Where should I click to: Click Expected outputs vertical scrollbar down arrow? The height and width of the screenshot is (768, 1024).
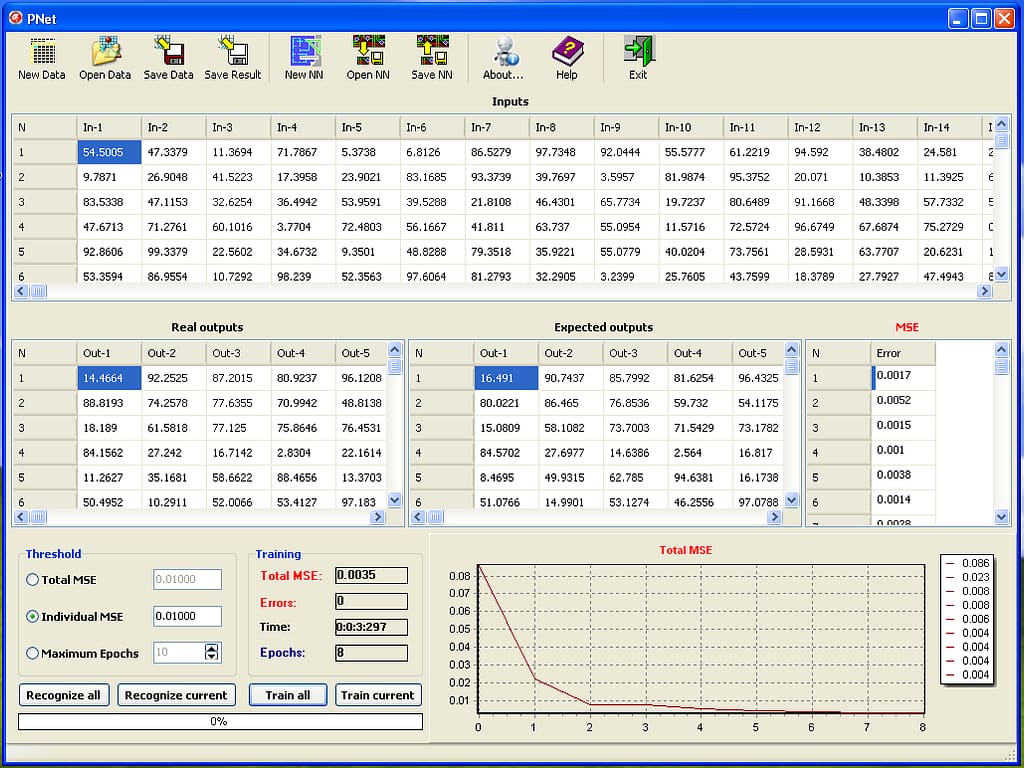tap(792, 500)
